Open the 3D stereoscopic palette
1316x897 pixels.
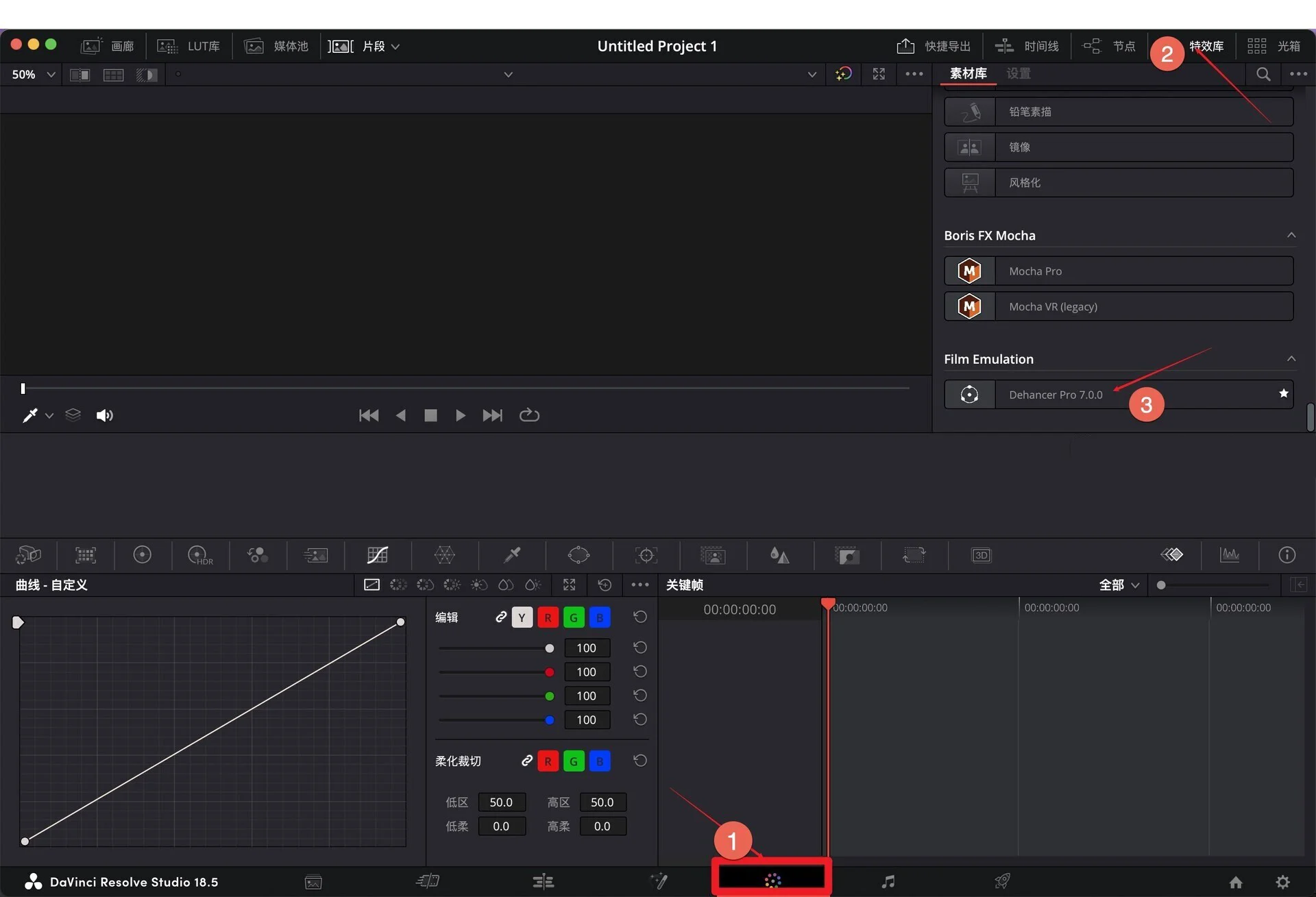click(981, 555)
